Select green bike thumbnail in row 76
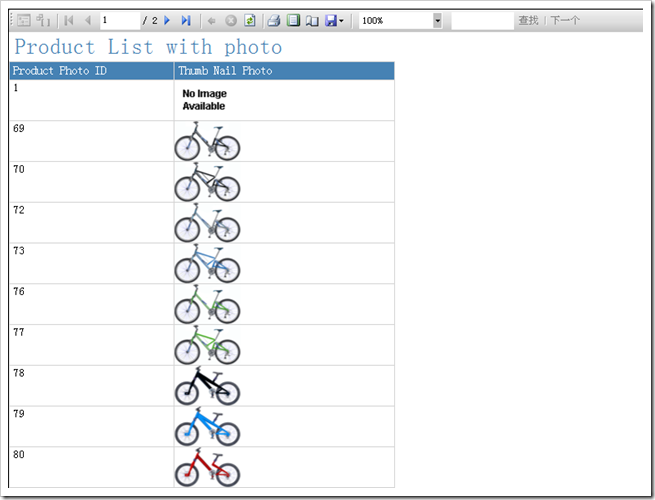 click(x=207, y=304)
